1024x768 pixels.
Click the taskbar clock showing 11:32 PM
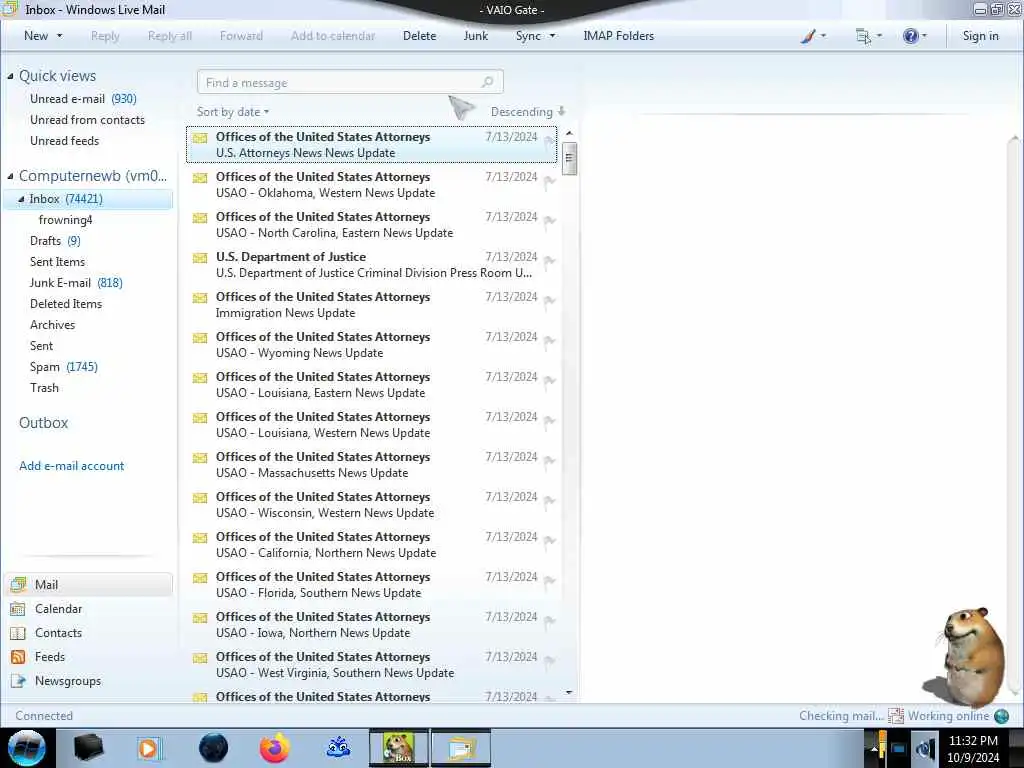click(x=973, y=749)
